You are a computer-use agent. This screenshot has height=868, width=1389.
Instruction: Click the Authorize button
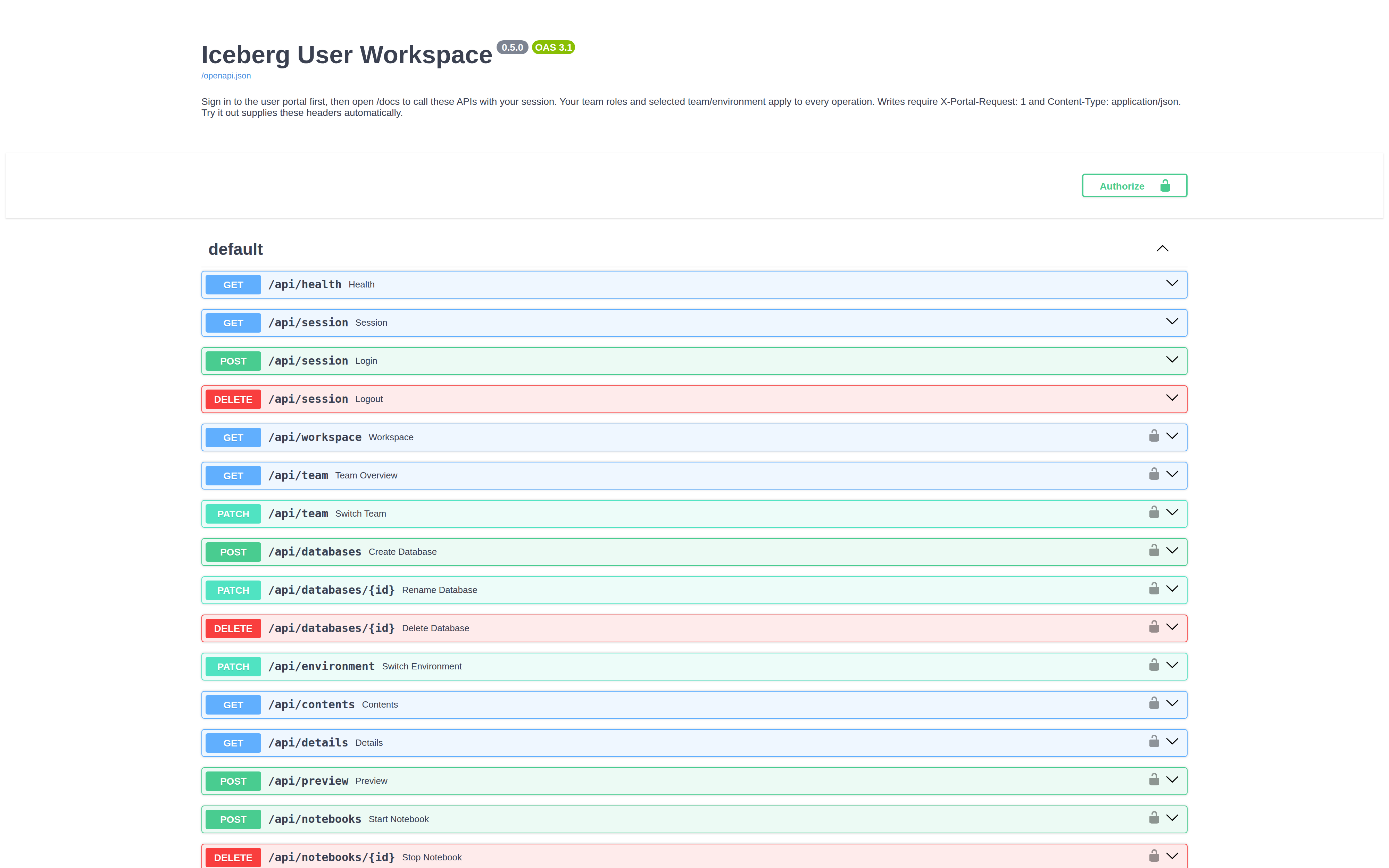click(x=1134, y=185)
